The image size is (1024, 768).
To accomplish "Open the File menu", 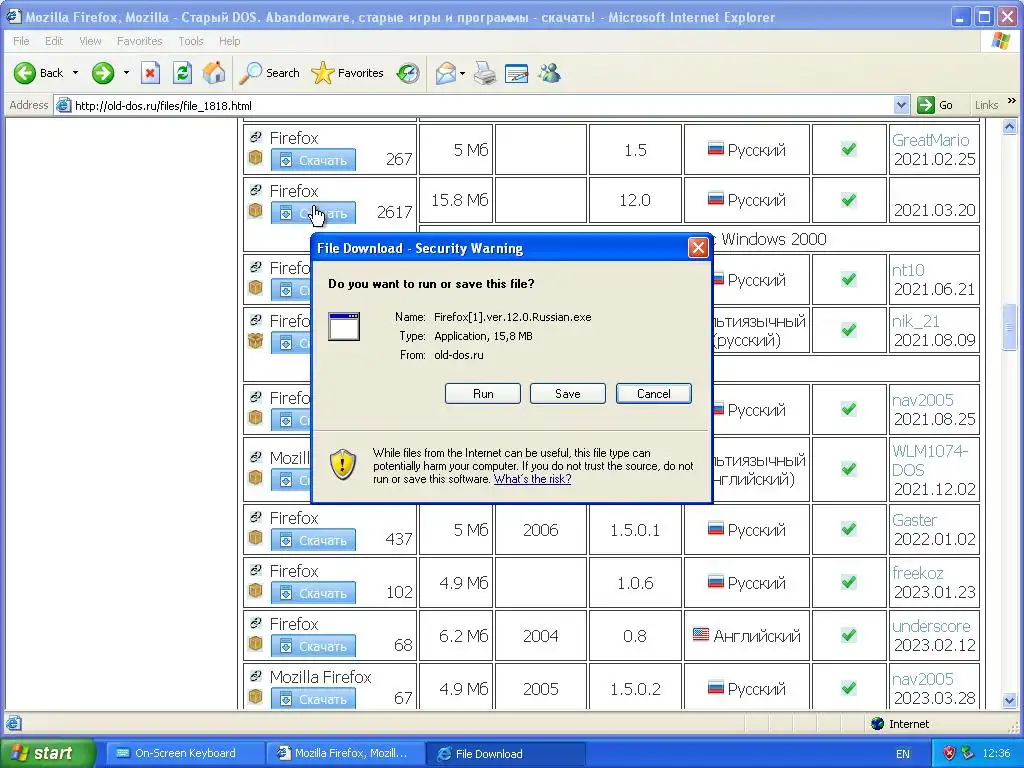I will click(x=21, y=41).
